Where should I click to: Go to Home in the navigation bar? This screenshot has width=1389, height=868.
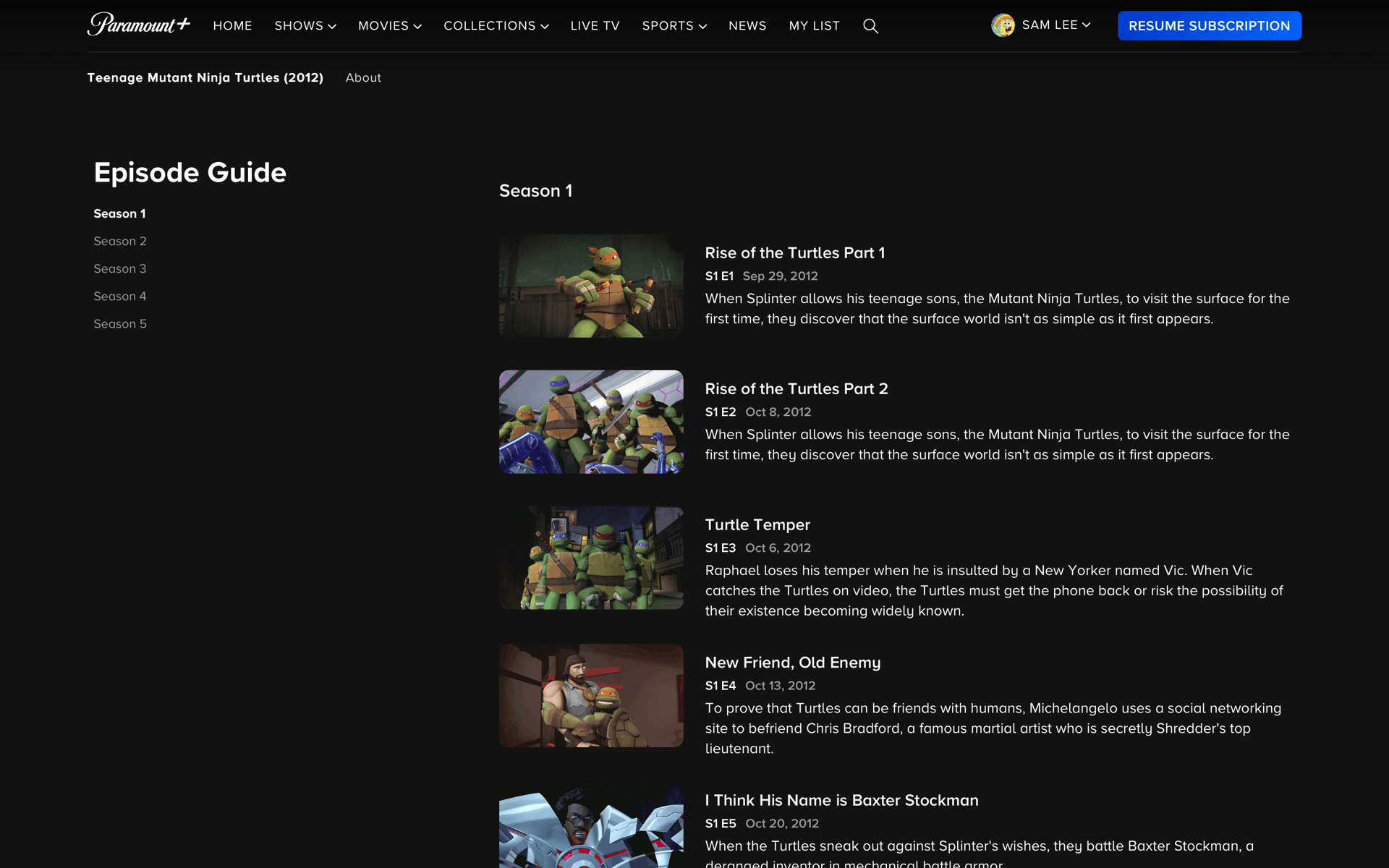point(232,26)
